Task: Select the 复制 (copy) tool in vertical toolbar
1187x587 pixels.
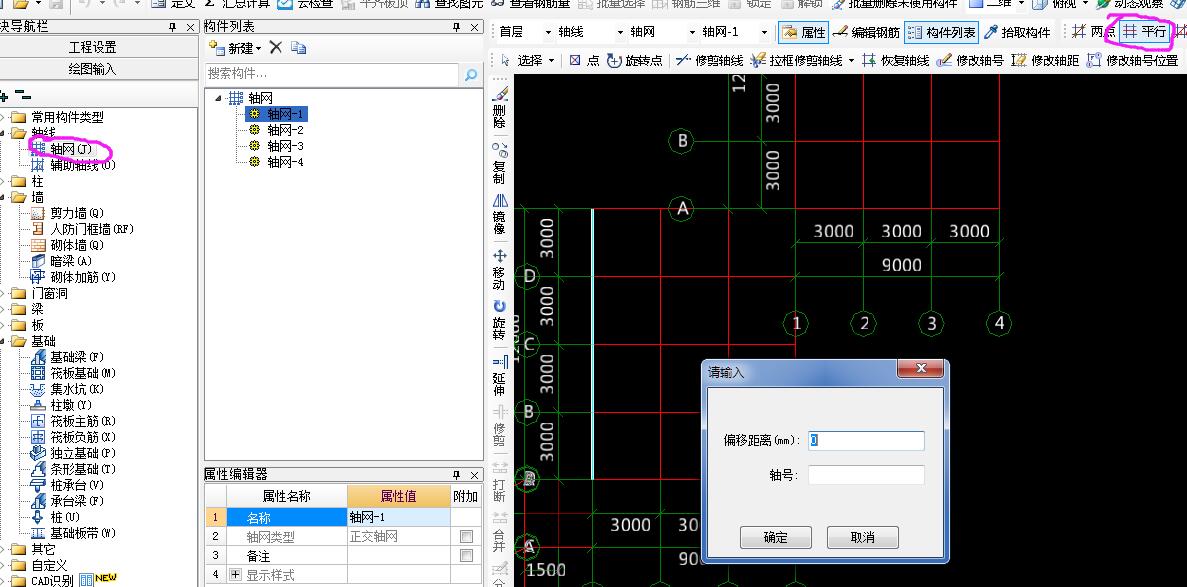Action: (x=500, y=162)
